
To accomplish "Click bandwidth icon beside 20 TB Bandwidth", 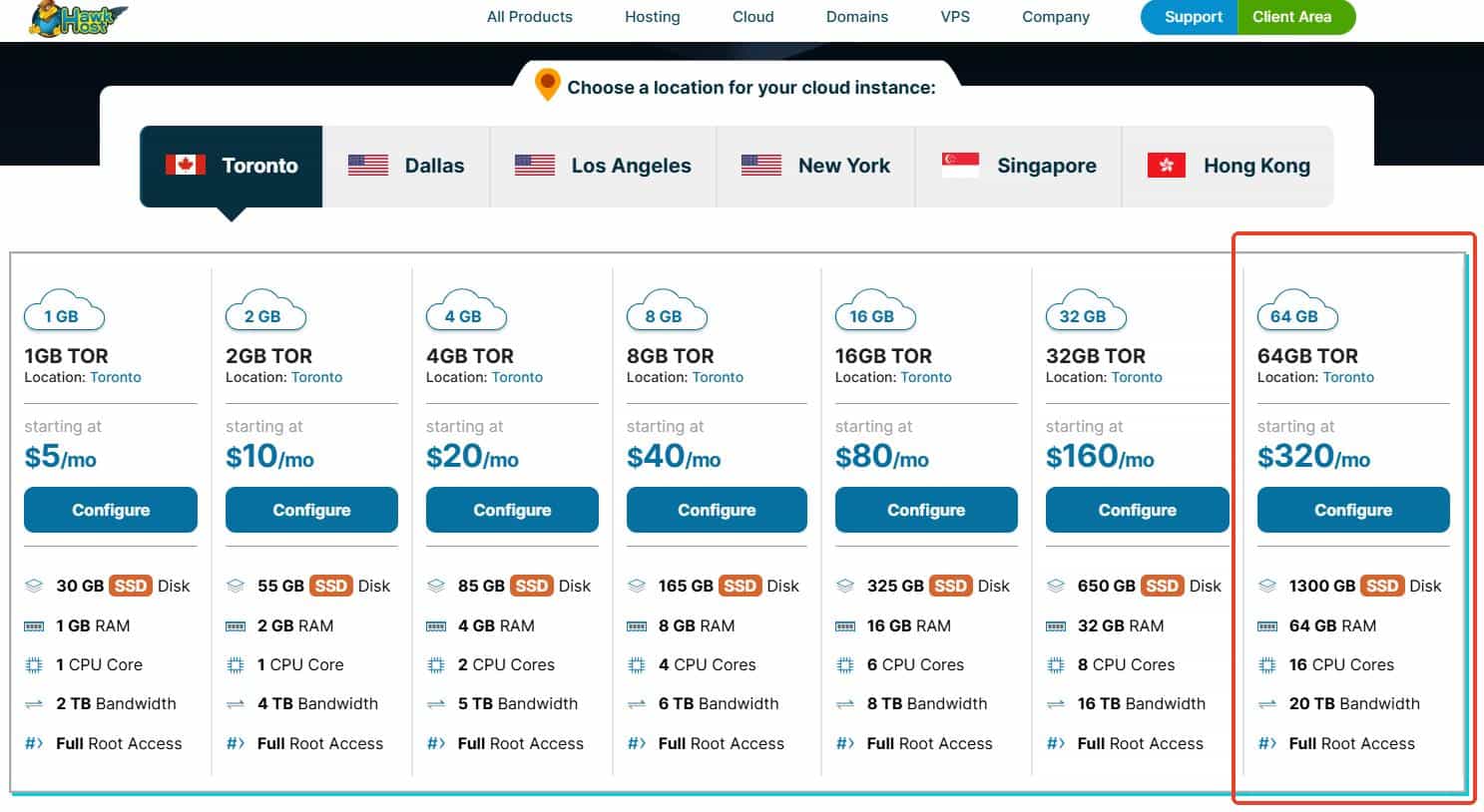I will pyautogui.click(x=1267, y=704).
